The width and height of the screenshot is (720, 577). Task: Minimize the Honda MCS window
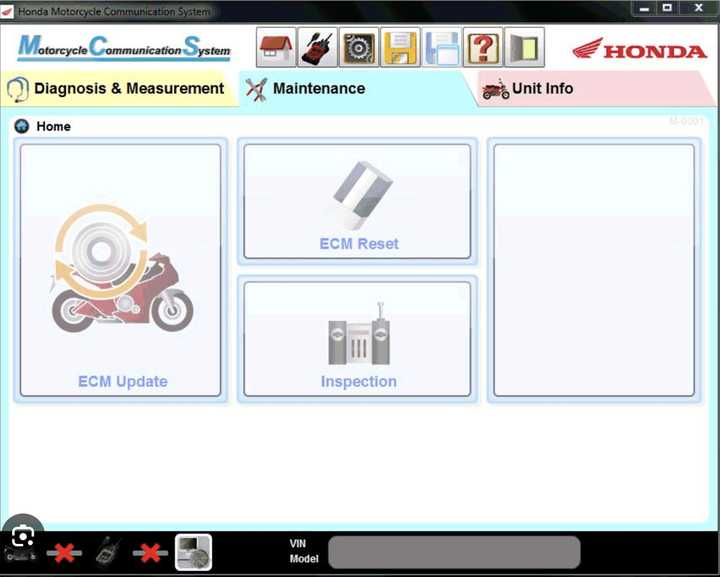pyautogui.click(x=644, y=8)
